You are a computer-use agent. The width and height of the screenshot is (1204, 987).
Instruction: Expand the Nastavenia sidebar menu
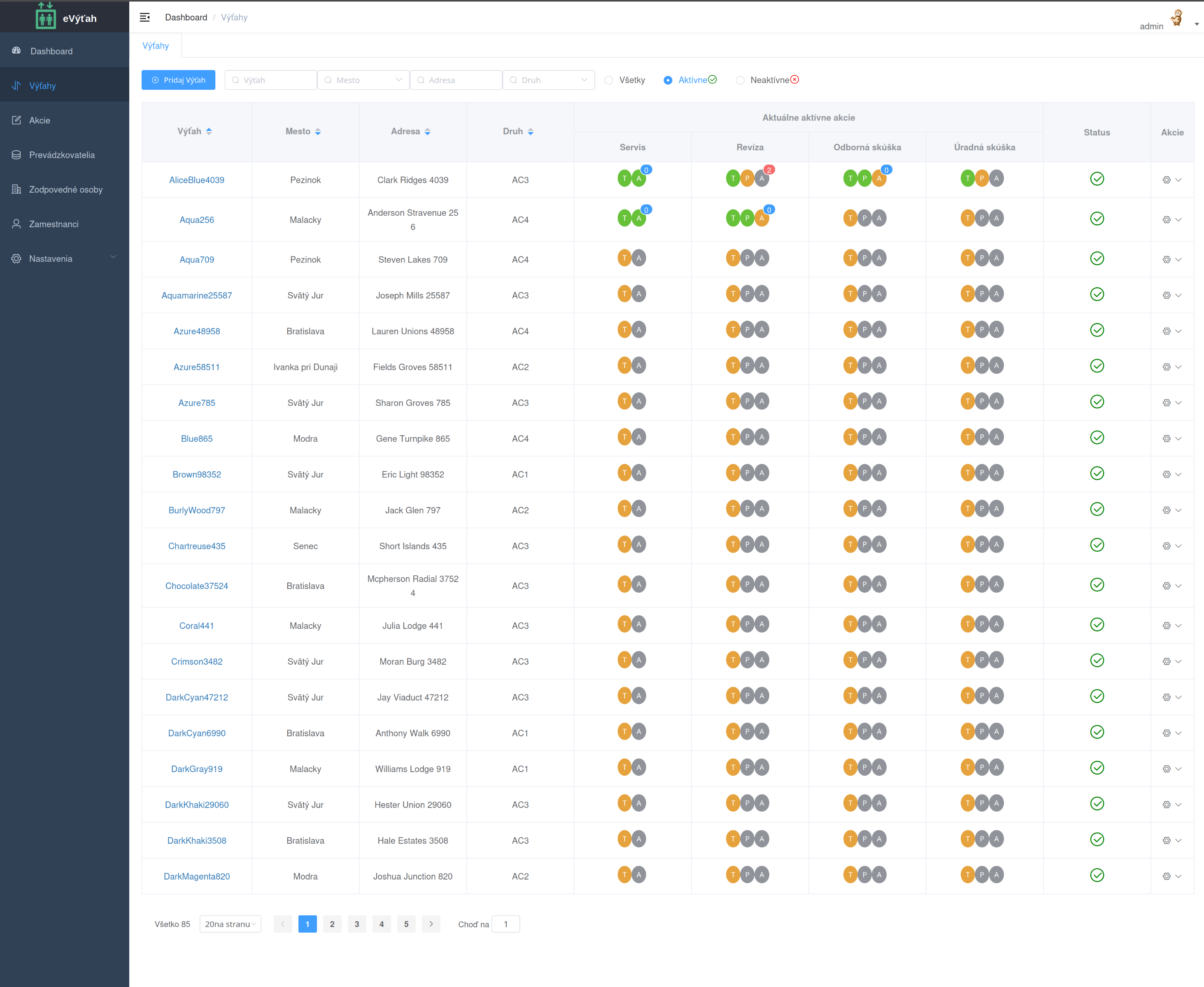click(64, 259)
